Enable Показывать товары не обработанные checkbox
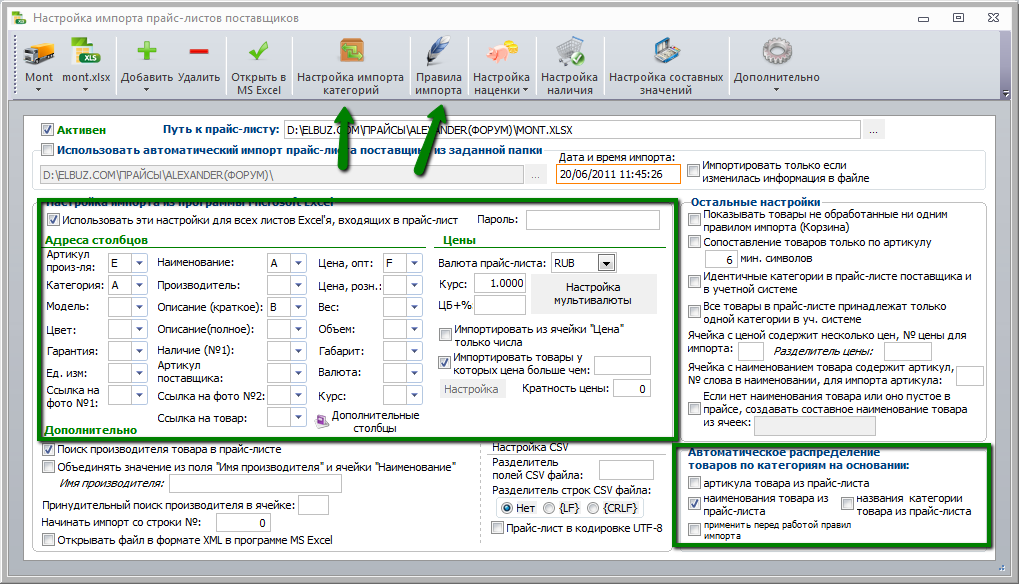 click(694, 220)
